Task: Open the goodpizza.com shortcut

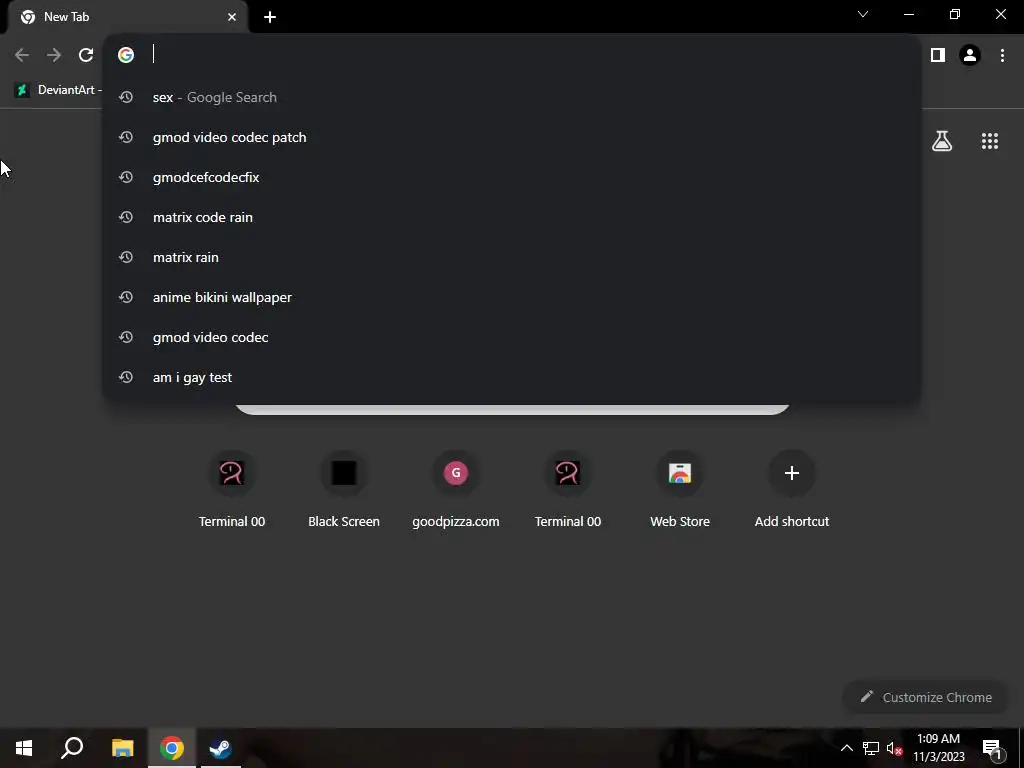Action: pos(456,490)
